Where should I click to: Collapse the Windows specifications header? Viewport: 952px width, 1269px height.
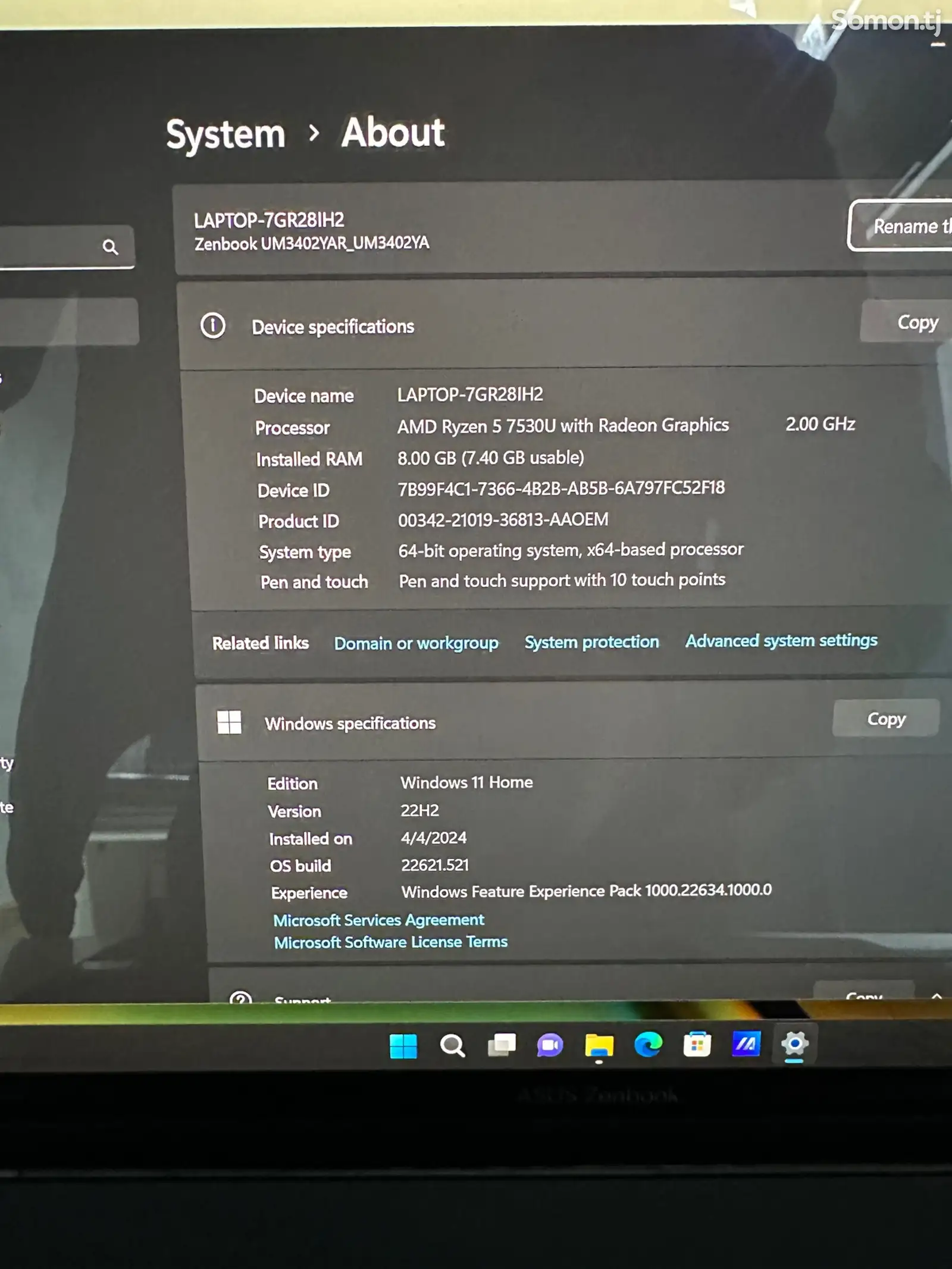click(574, 721)
